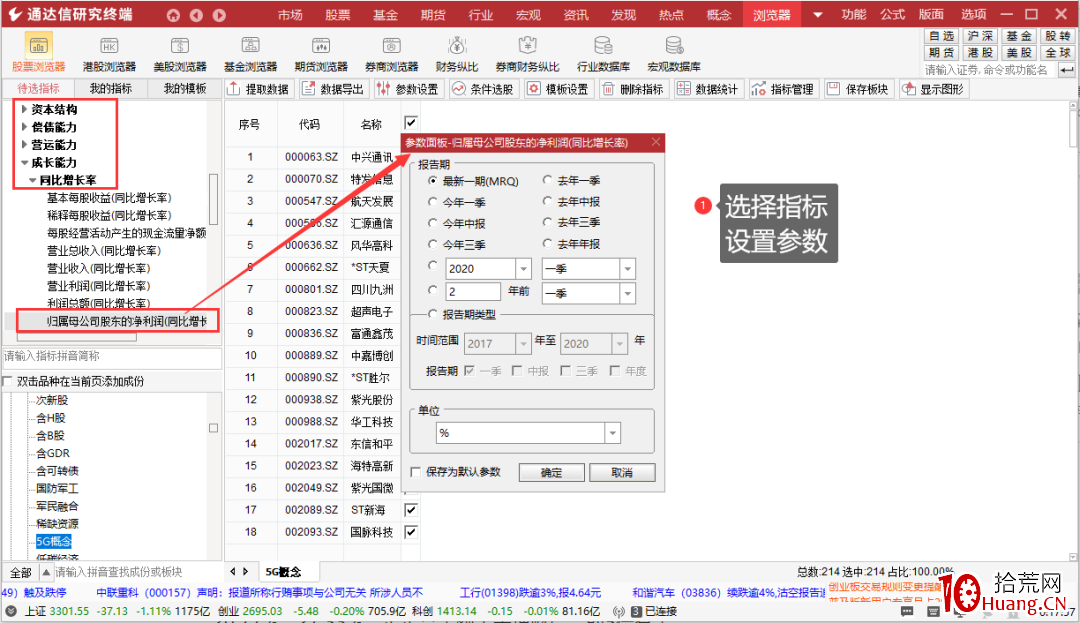The image size is (1080, 623).
Task: Click 保存板块 save sector button
Action: click(x=858, y=89)
